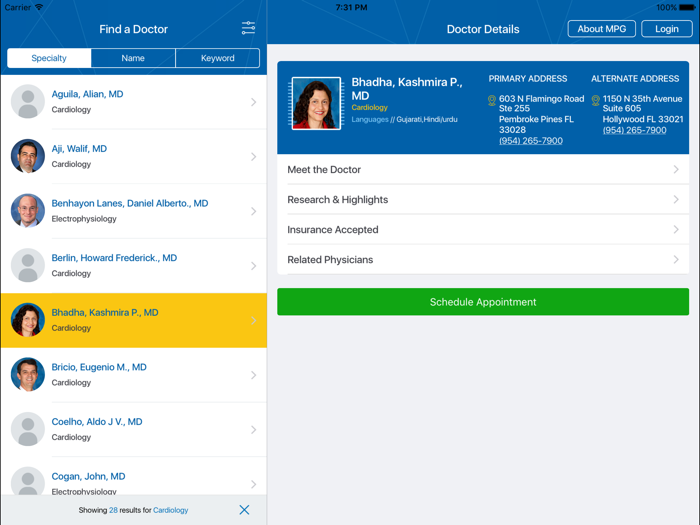
Task: Switch to the Keyword search tab
Action: [217, 58]
